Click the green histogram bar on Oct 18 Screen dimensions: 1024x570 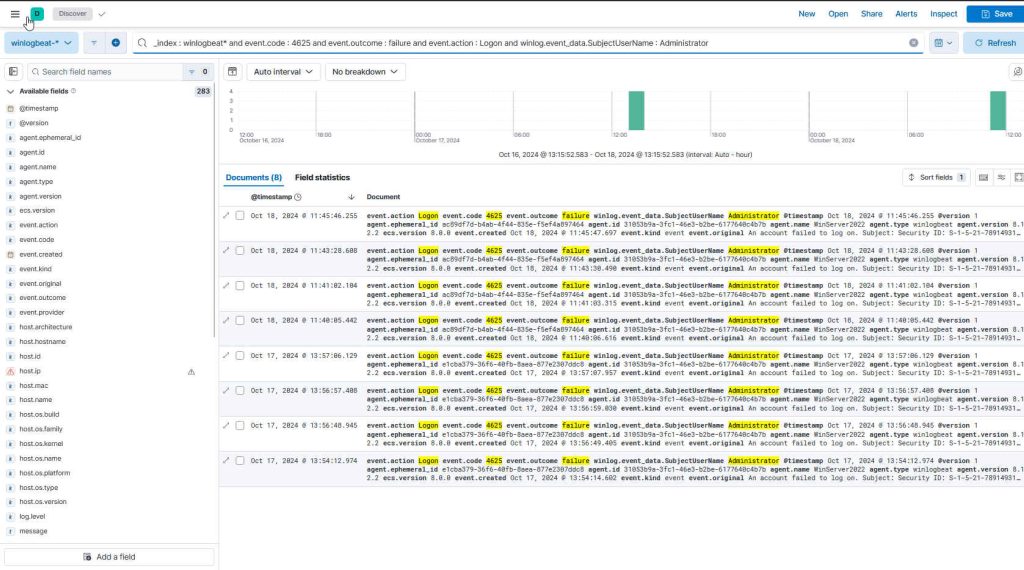click(x=997, y=110)
